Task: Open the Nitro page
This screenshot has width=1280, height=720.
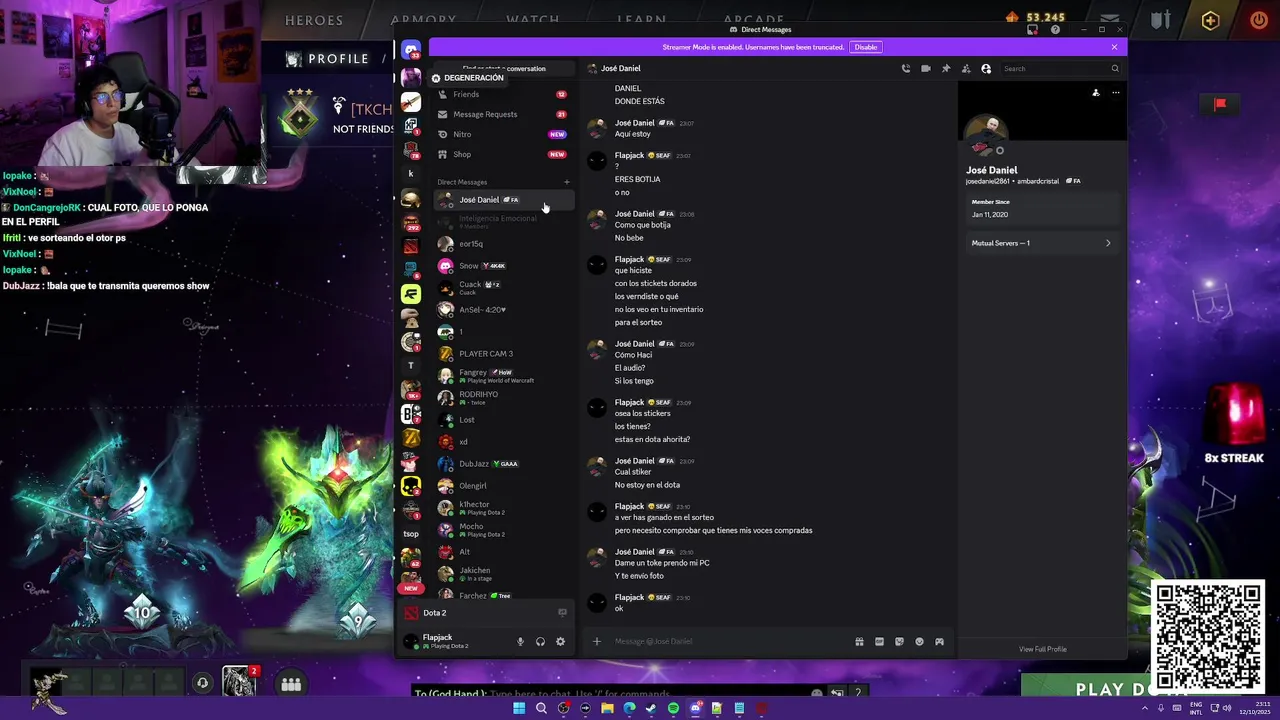Action: [x=503, y=134]
